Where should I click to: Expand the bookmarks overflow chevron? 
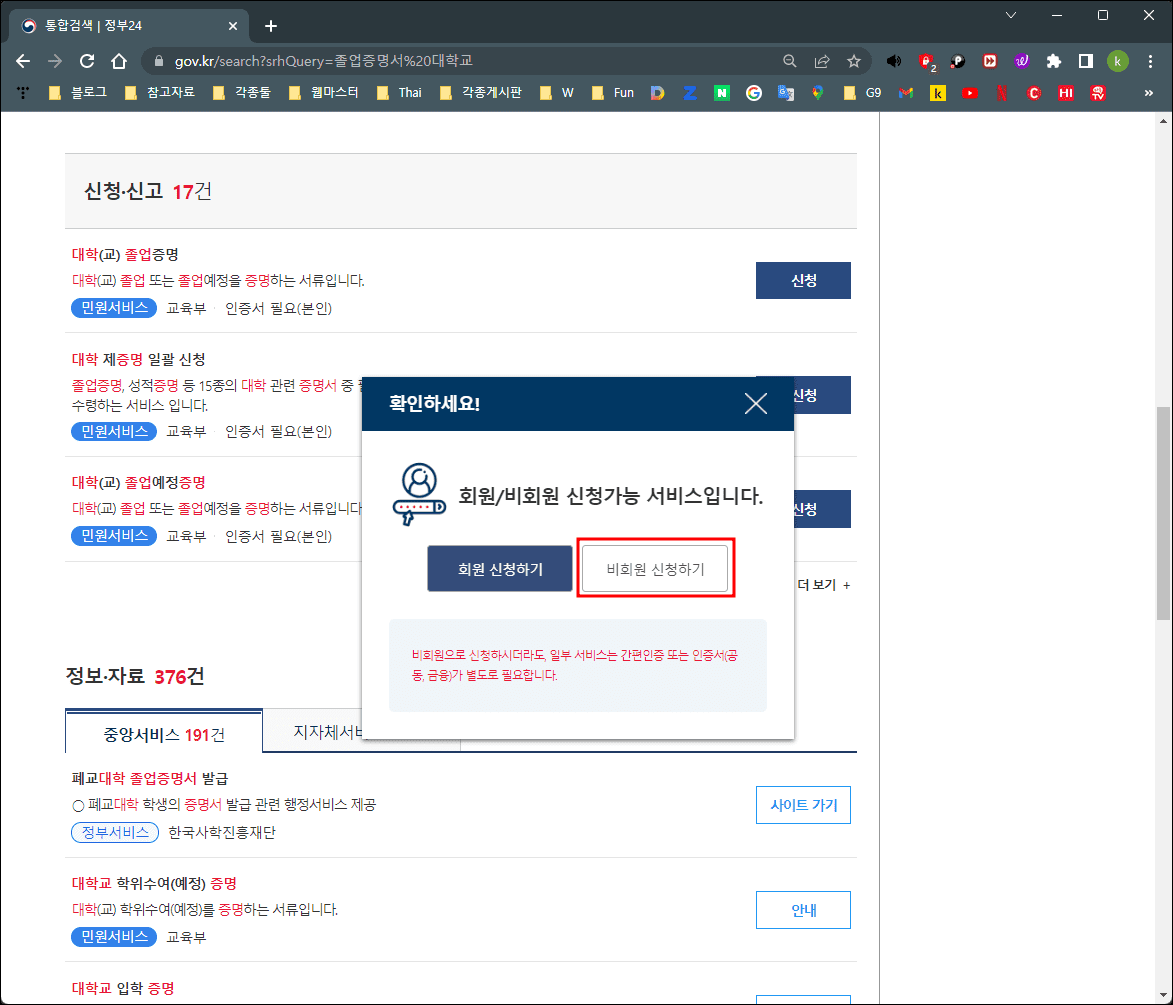click(x=1150, y=93)
